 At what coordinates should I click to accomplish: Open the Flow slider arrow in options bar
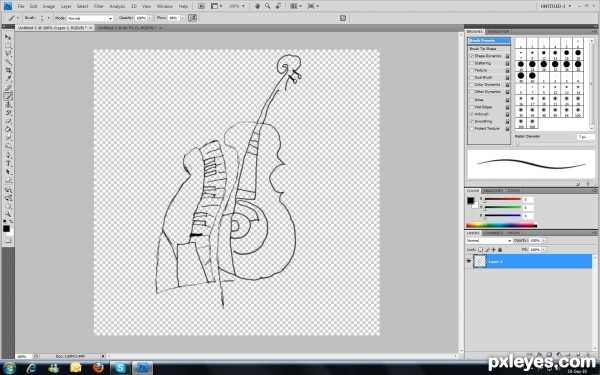coord(183,18)
